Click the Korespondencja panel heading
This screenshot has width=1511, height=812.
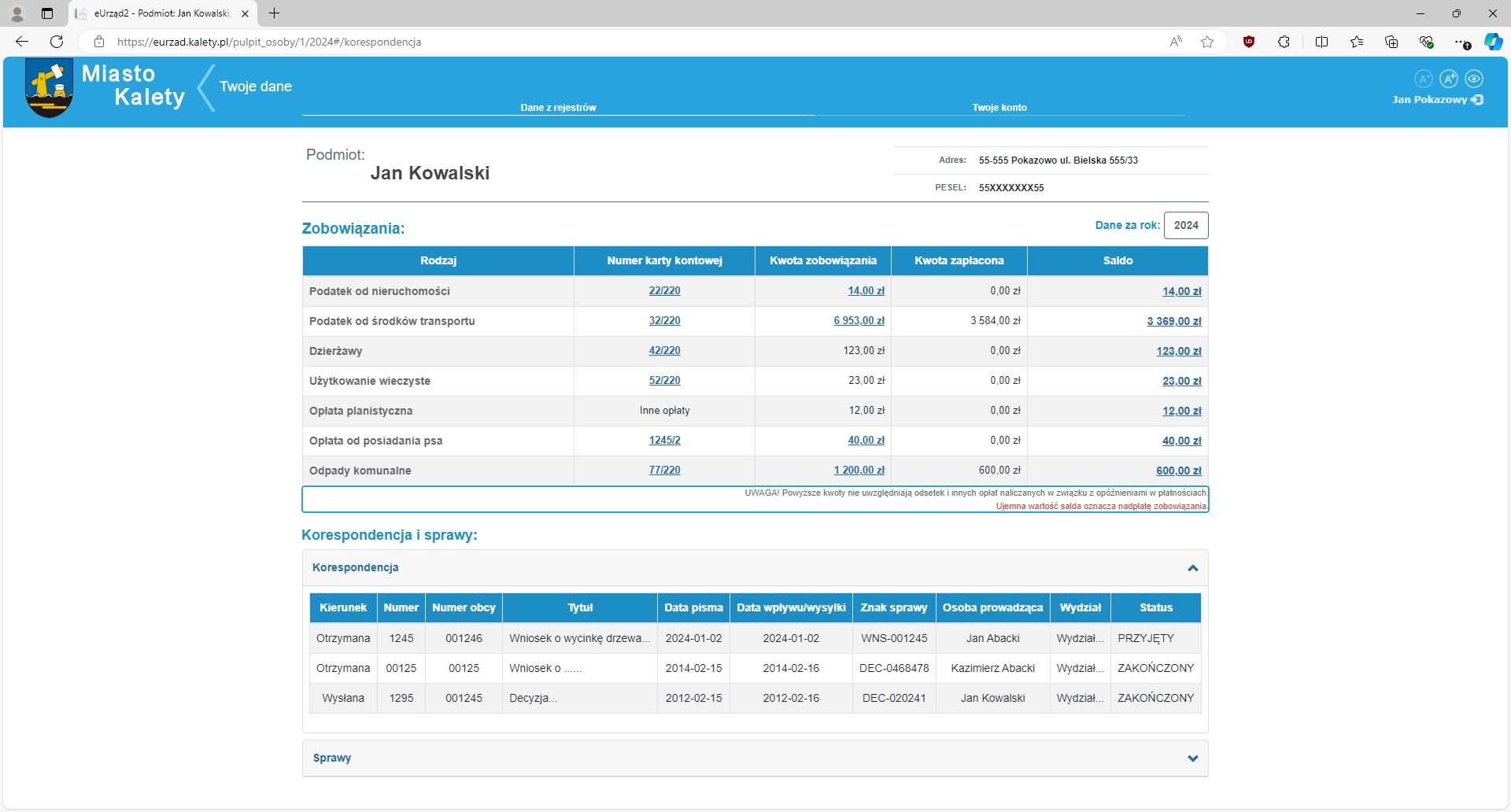[355, 567]
